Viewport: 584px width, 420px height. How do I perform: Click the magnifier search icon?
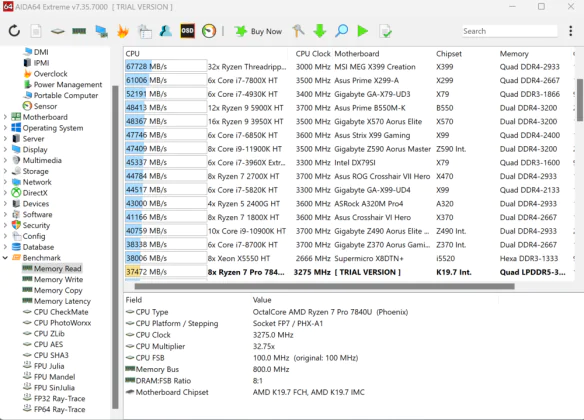(341, 31)
